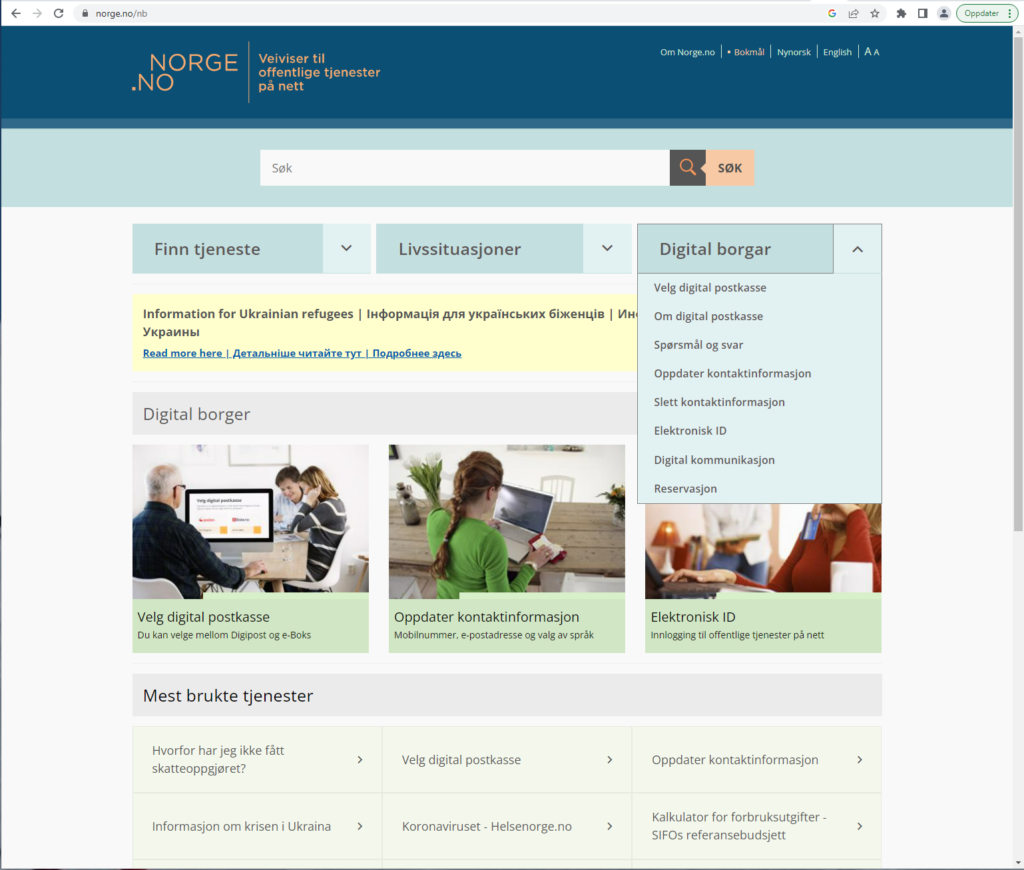Click the magnifying glass search icon
This screenshot has width=1024, height=870.
[687, 168]
